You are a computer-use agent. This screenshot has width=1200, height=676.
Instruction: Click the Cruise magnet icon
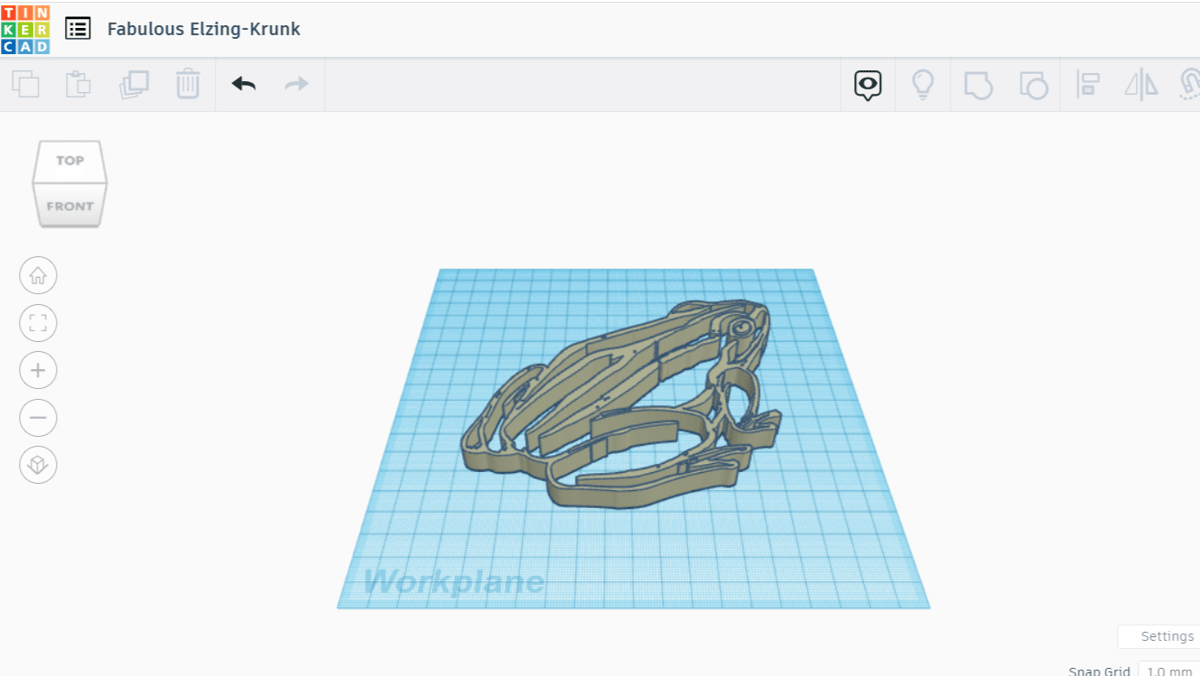click(x=1189, y=85)
